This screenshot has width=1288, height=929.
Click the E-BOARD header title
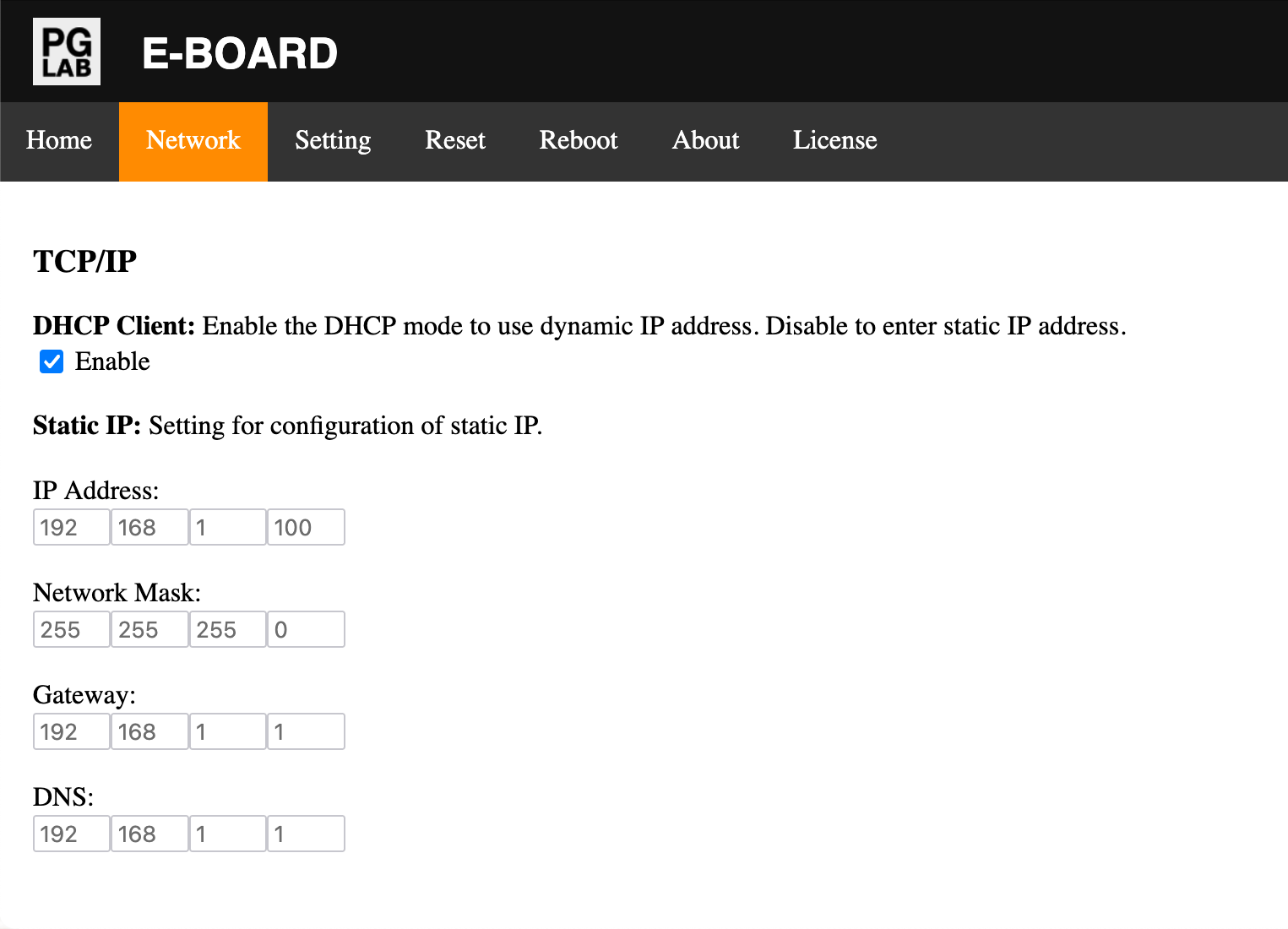tap(240, 53)
